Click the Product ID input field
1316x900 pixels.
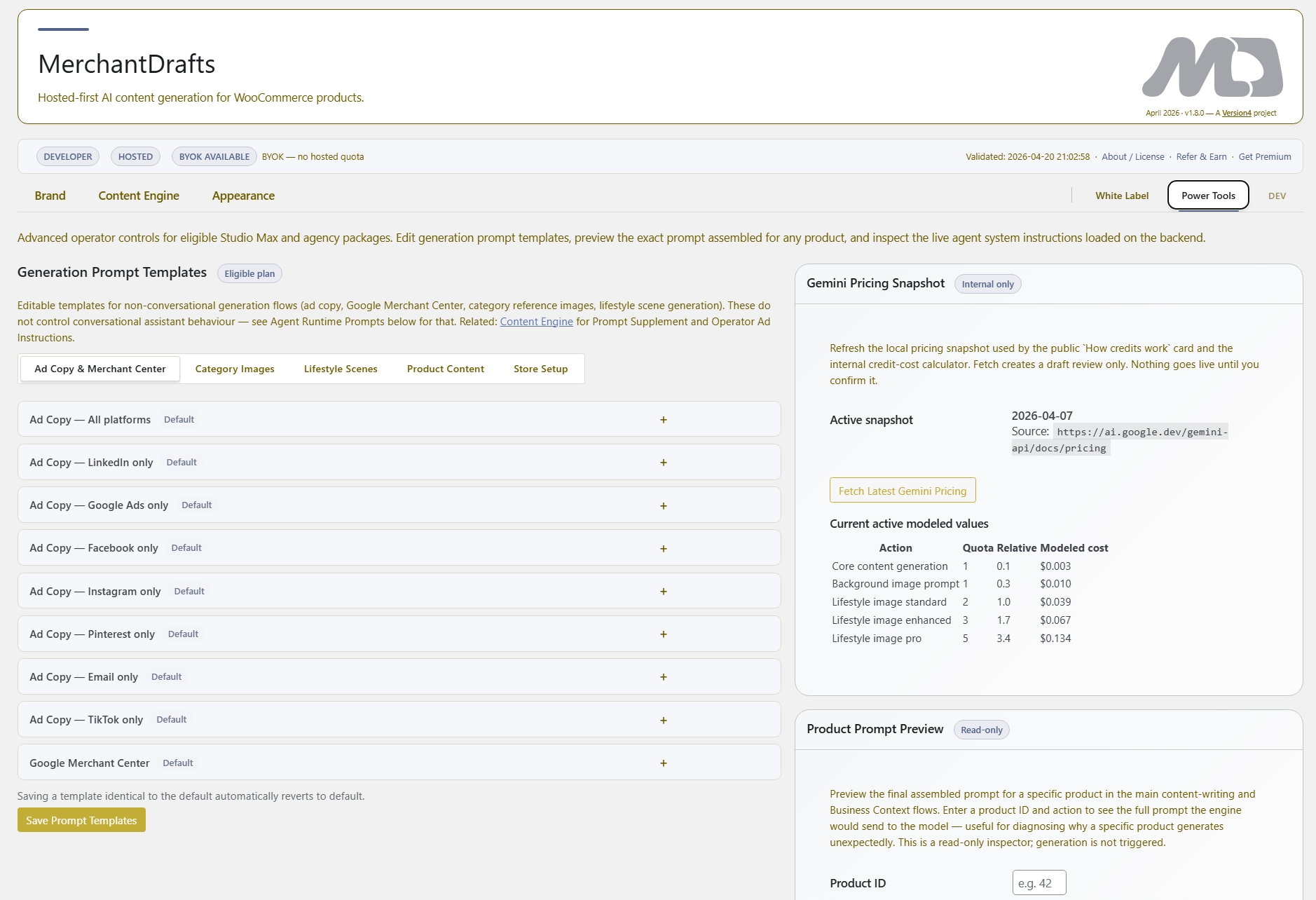pos(1039,882)
